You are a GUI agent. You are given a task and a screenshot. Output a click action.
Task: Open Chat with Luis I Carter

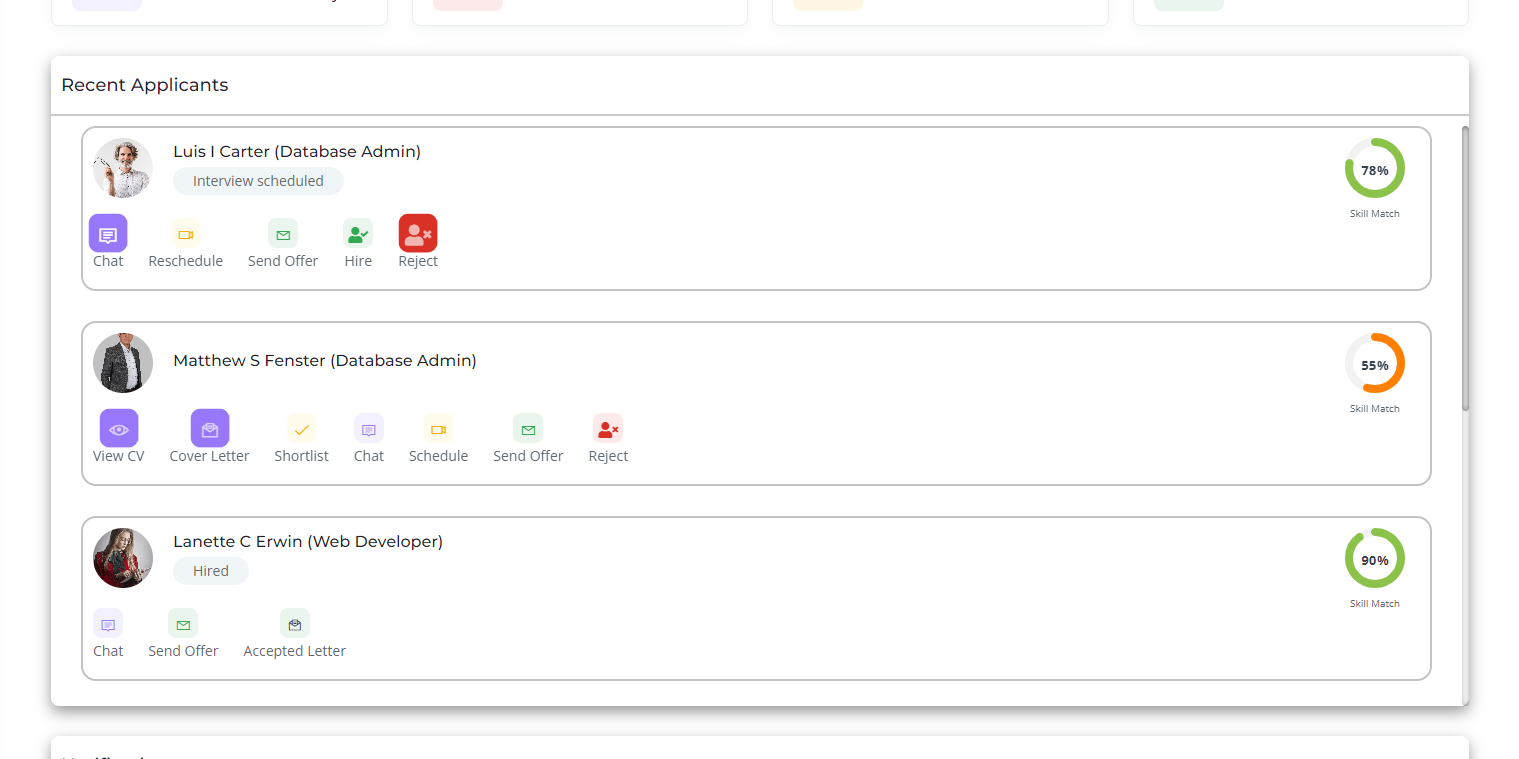tap(108, 234)
